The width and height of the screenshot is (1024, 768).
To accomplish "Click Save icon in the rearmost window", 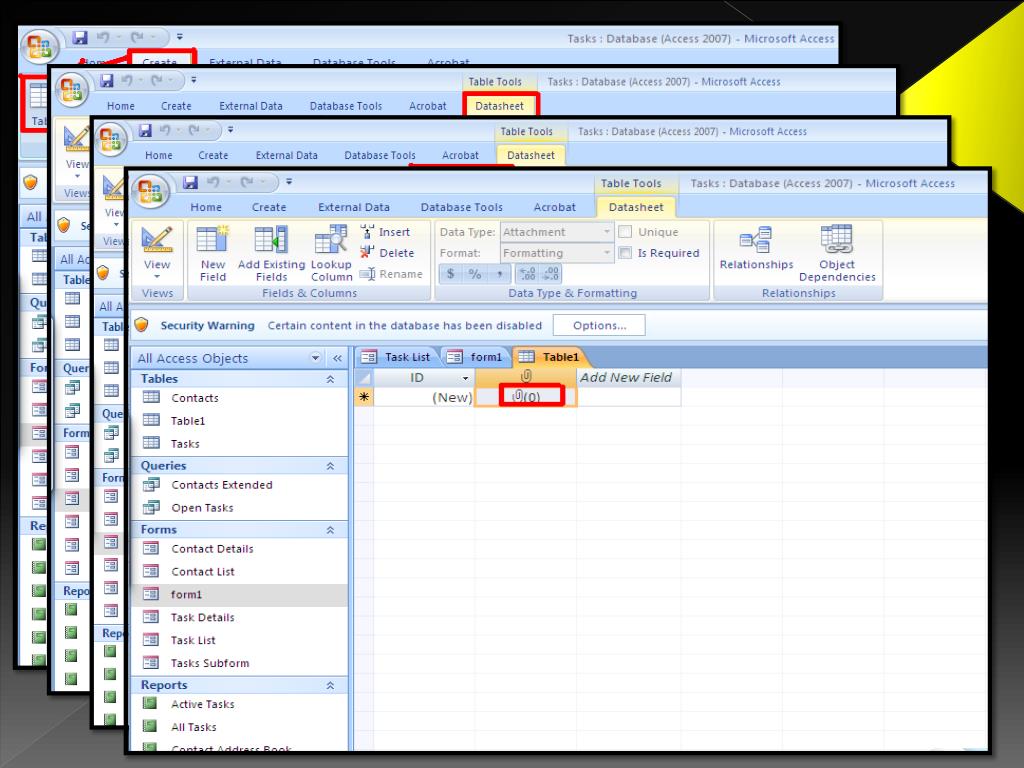I will tap(80, 37).
